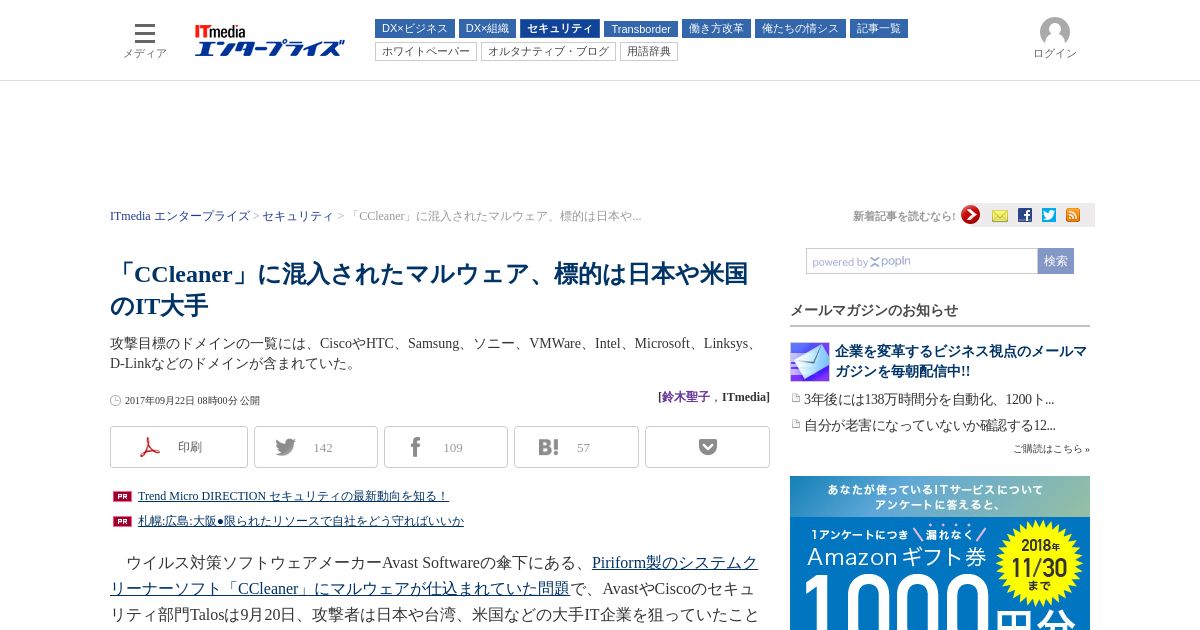Open 企業を変革するビジネス視点のメールマガジン link
The height and width of the screenshot is (630, 1200).
(961, 361)
